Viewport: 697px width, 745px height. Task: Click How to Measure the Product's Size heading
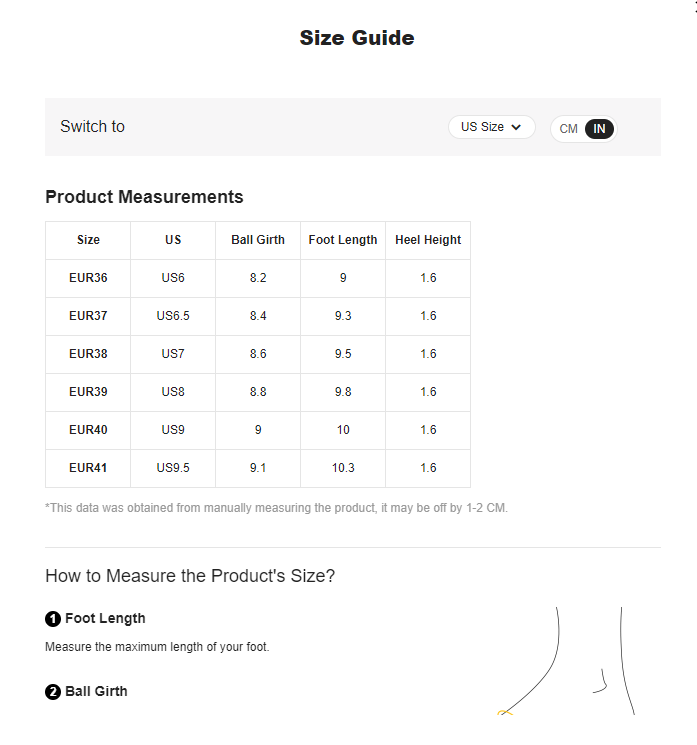190,576
